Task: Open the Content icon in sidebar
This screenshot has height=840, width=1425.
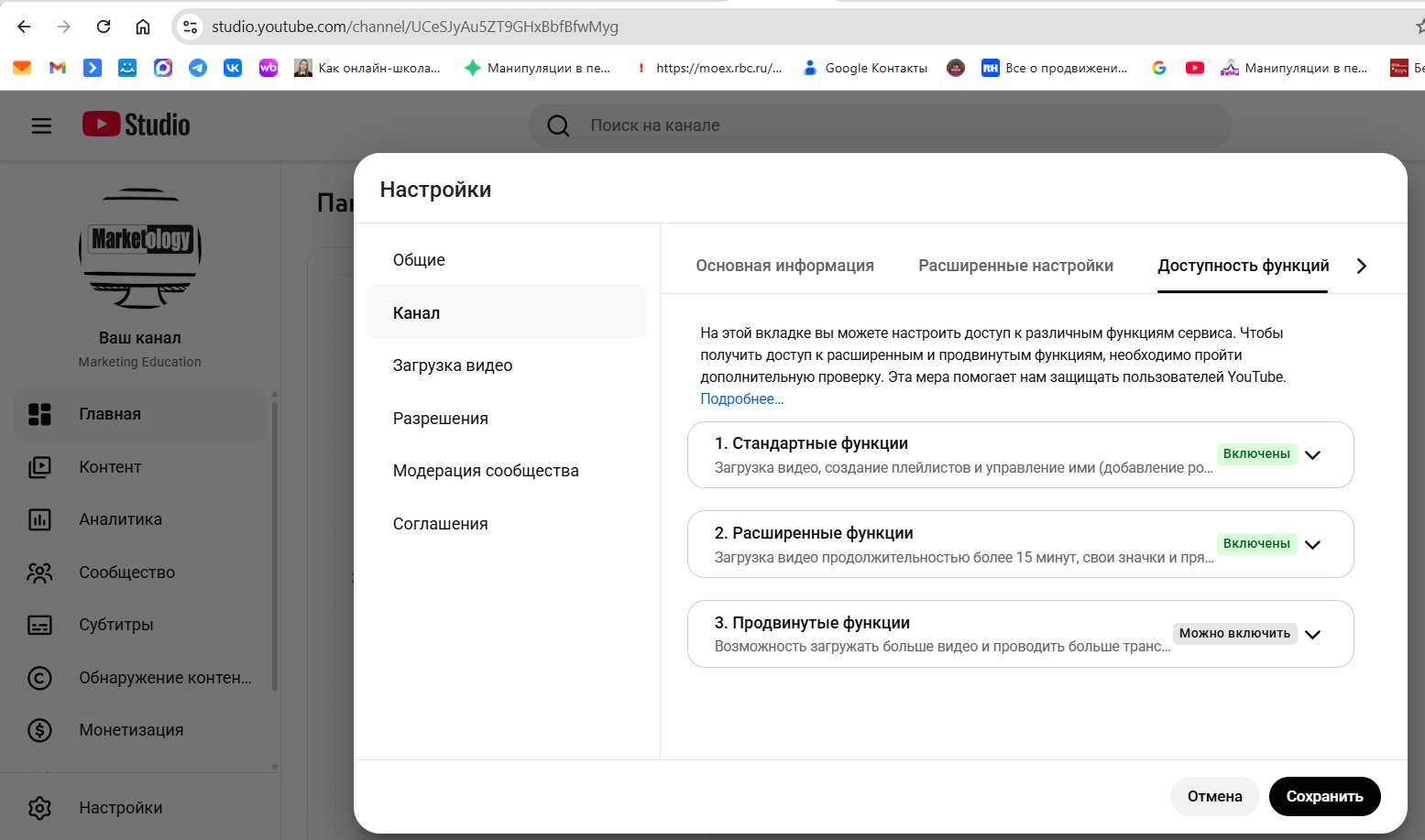Action: (39, 467)
